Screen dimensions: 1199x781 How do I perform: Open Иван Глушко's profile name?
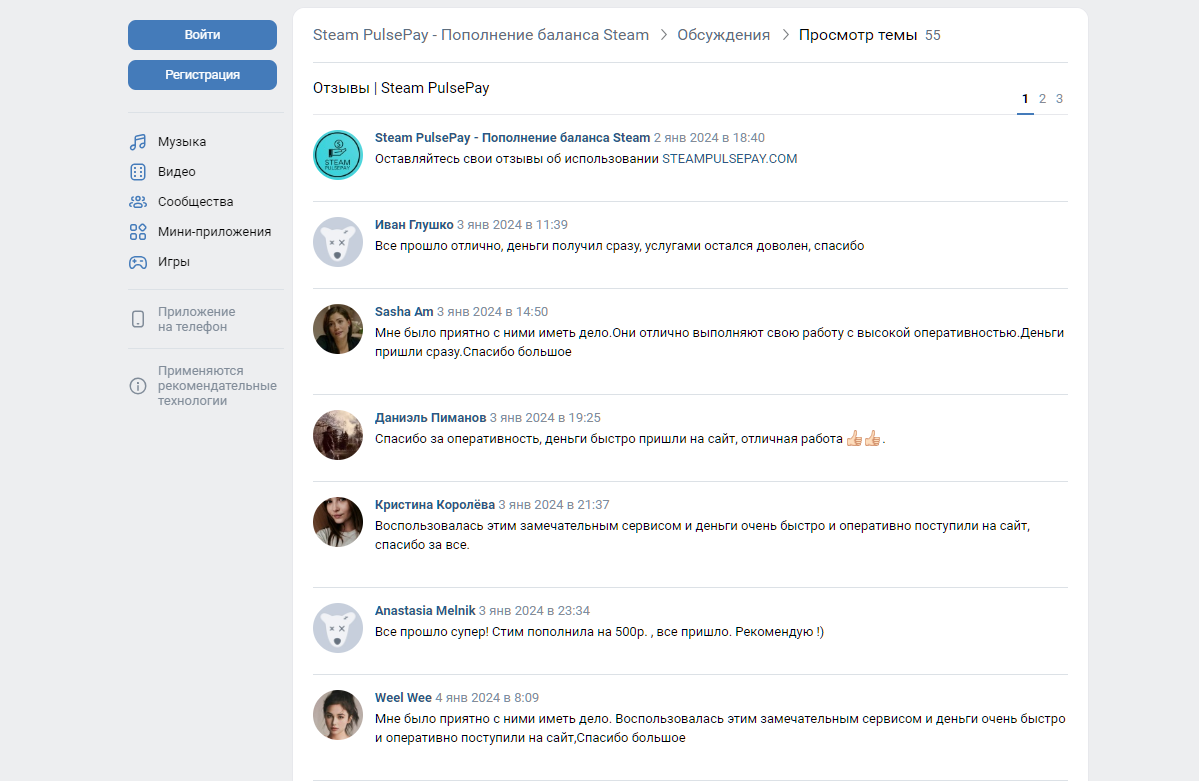[414, 224]
